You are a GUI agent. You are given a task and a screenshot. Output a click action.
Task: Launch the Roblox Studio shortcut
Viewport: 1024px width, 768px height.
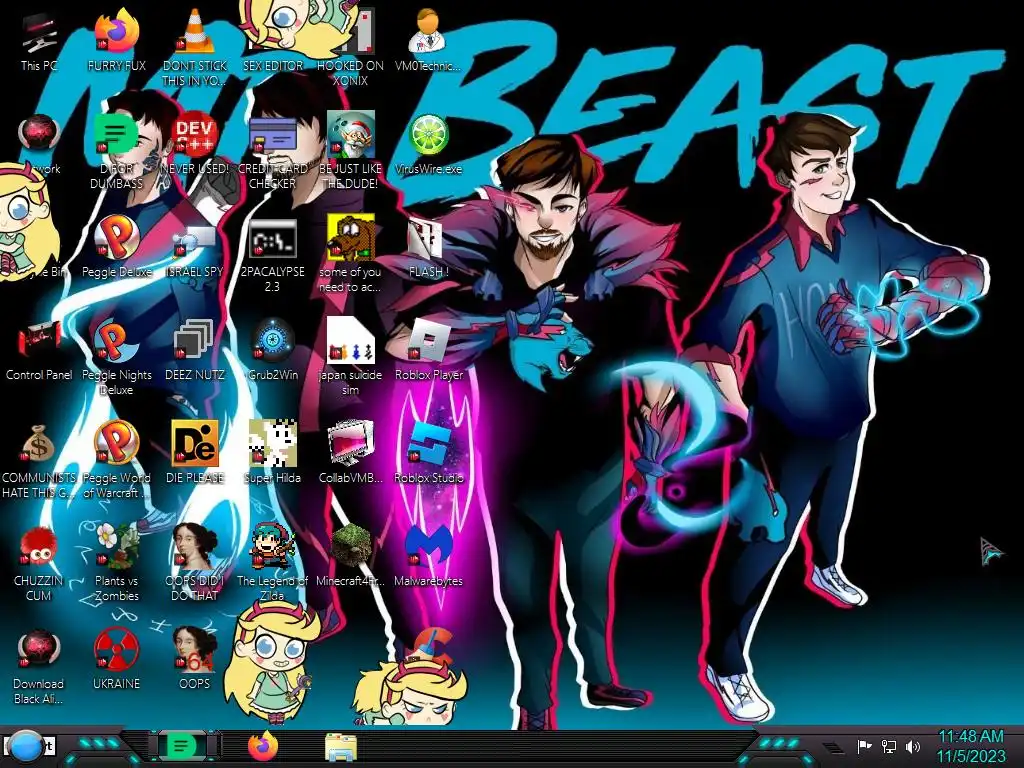pyautogui.click(x=428, y=453)
